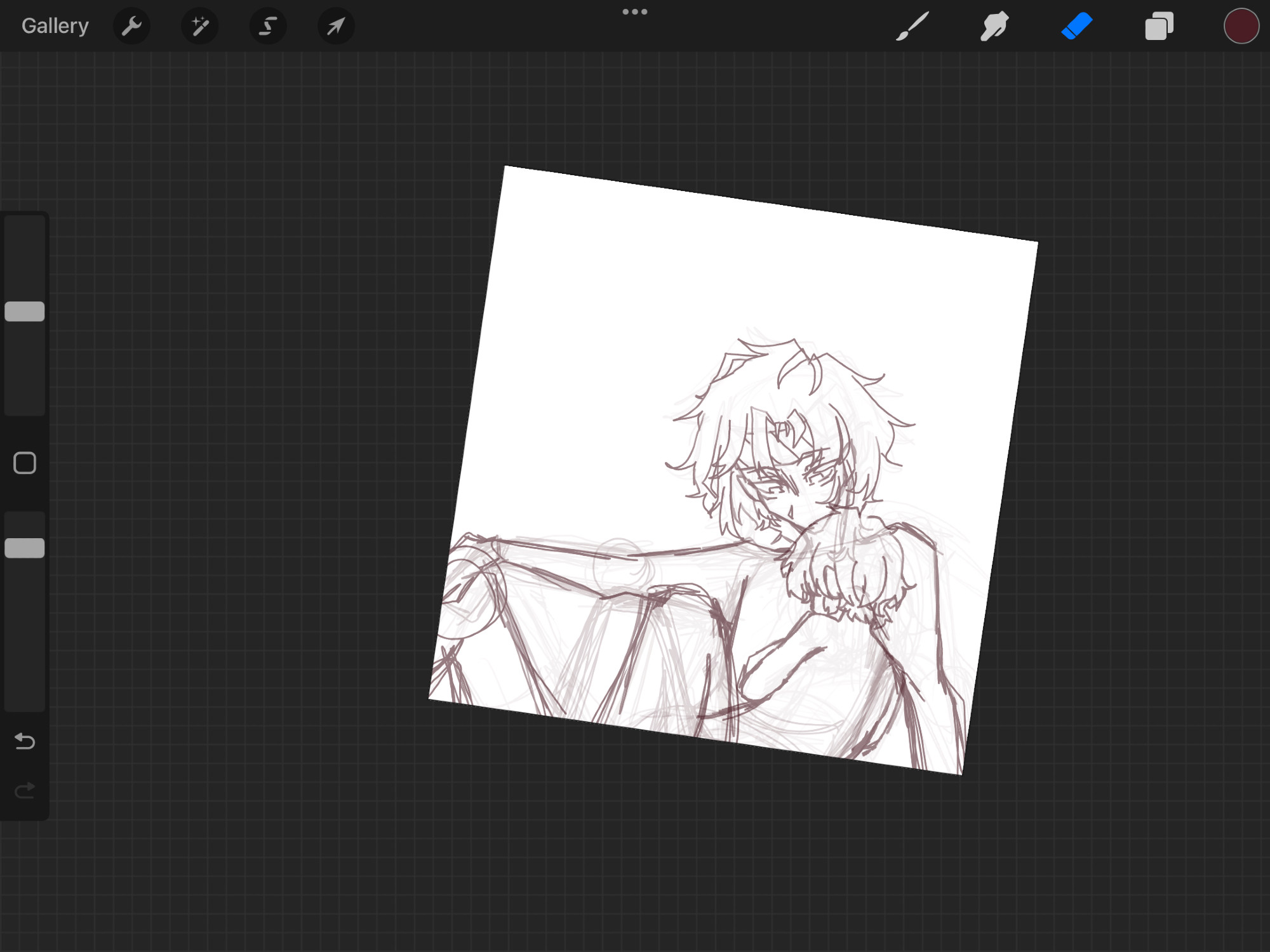Redo the last undone action
The height and width of the screenshot is (952, 1270).
25,791
